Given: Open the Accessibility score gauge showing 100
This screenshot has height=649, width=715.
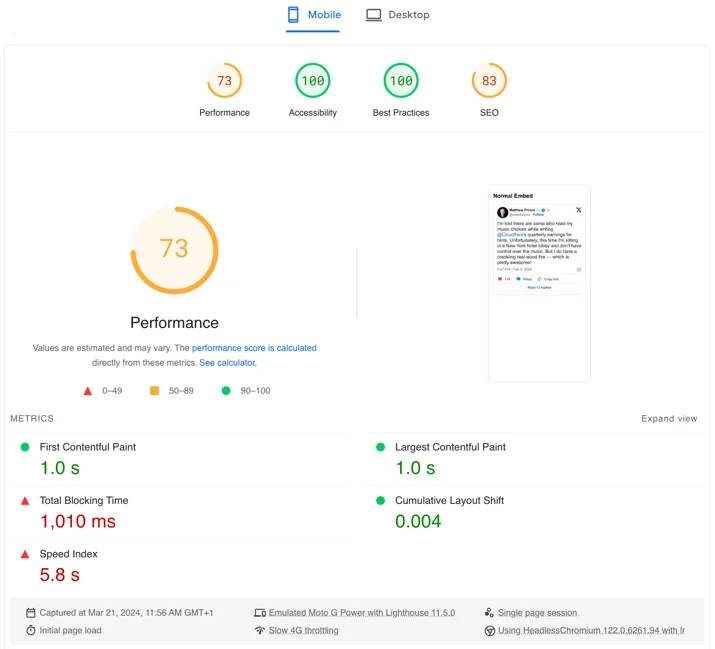Looking at the screenshot, I should [x=313, y=81].
